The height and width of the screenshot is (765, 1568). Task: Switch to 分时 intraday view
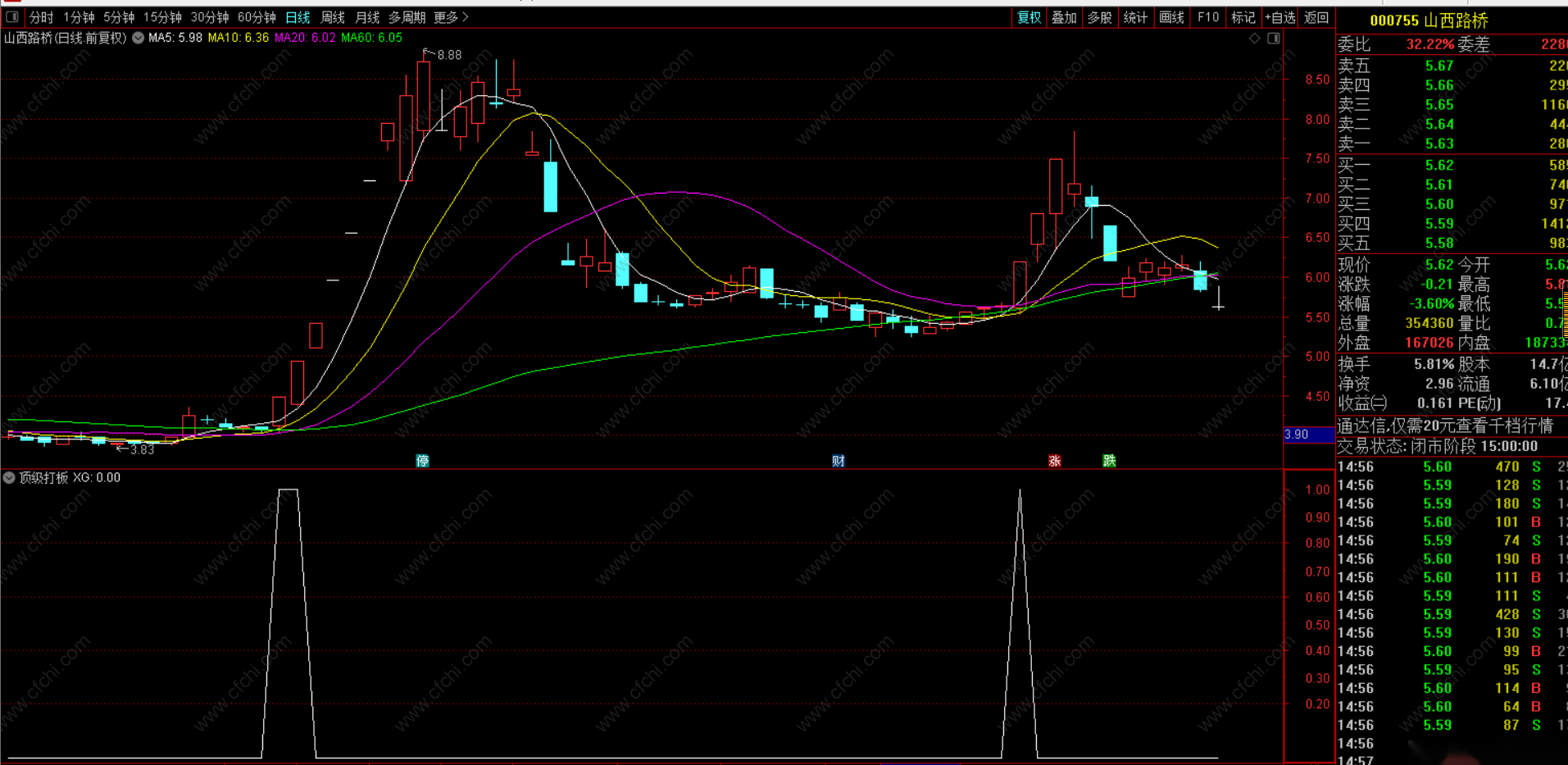[x=41, y=17]
